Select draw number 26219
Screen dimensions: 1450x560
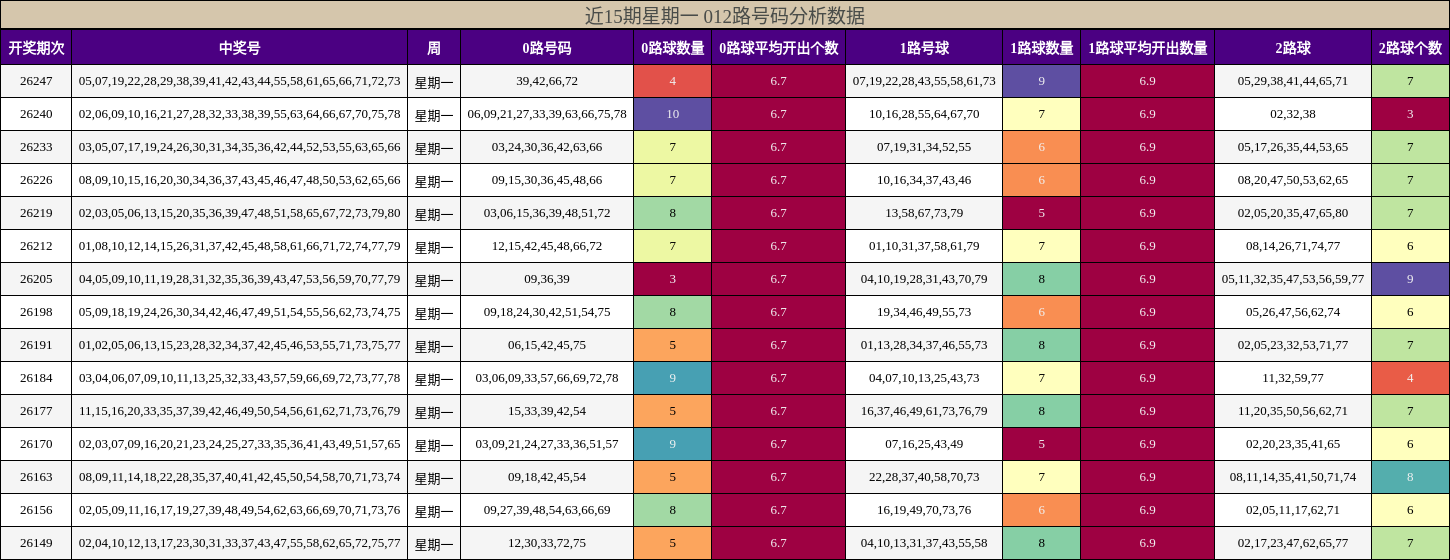(x=36, y=213)
